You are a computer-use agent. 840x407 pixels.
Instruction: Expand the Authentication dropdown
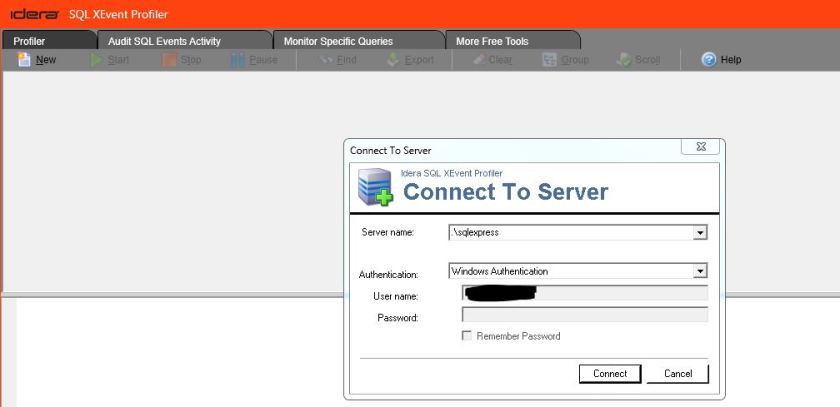click(x=700, y=271)
